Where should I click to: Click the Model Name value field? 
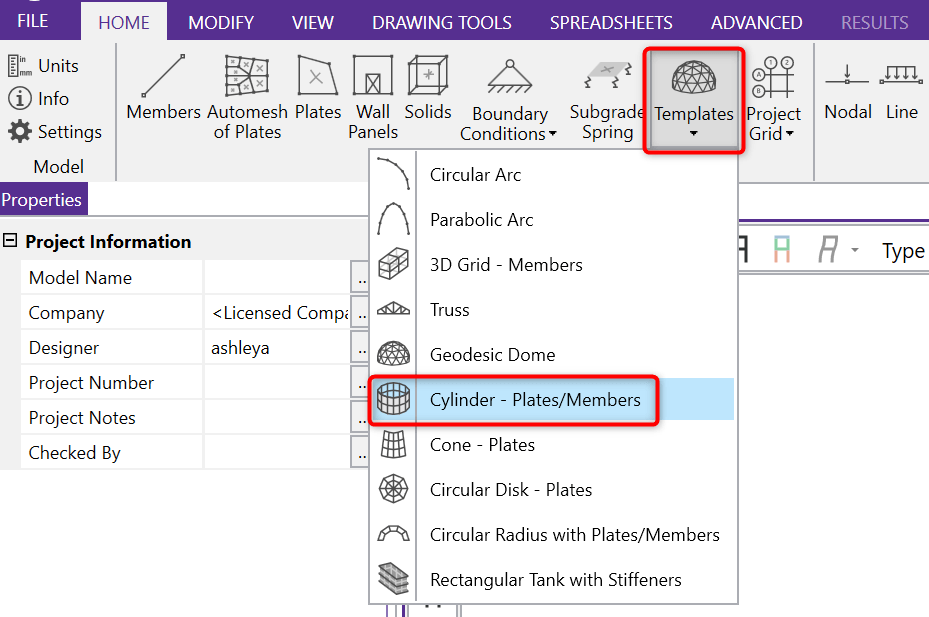click(x=277, y=278)
